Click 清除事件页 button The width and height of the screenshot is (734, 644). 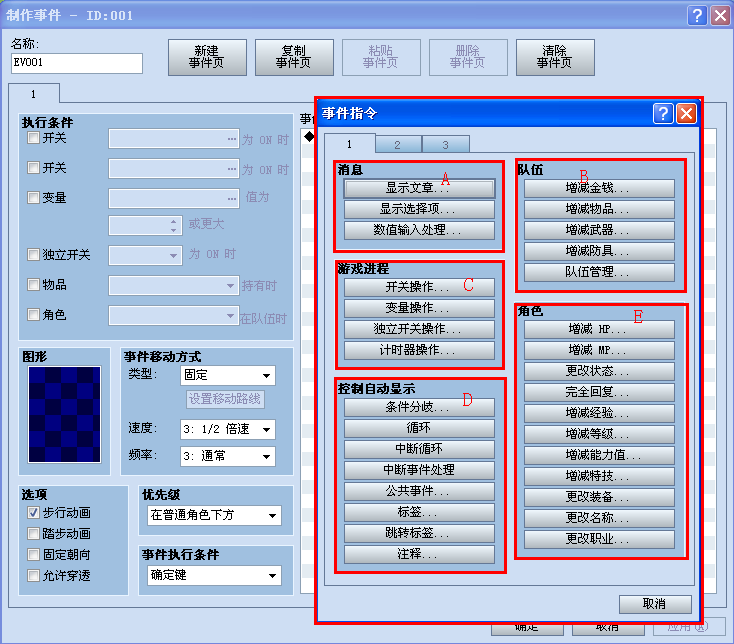click(x=555, y=57)
